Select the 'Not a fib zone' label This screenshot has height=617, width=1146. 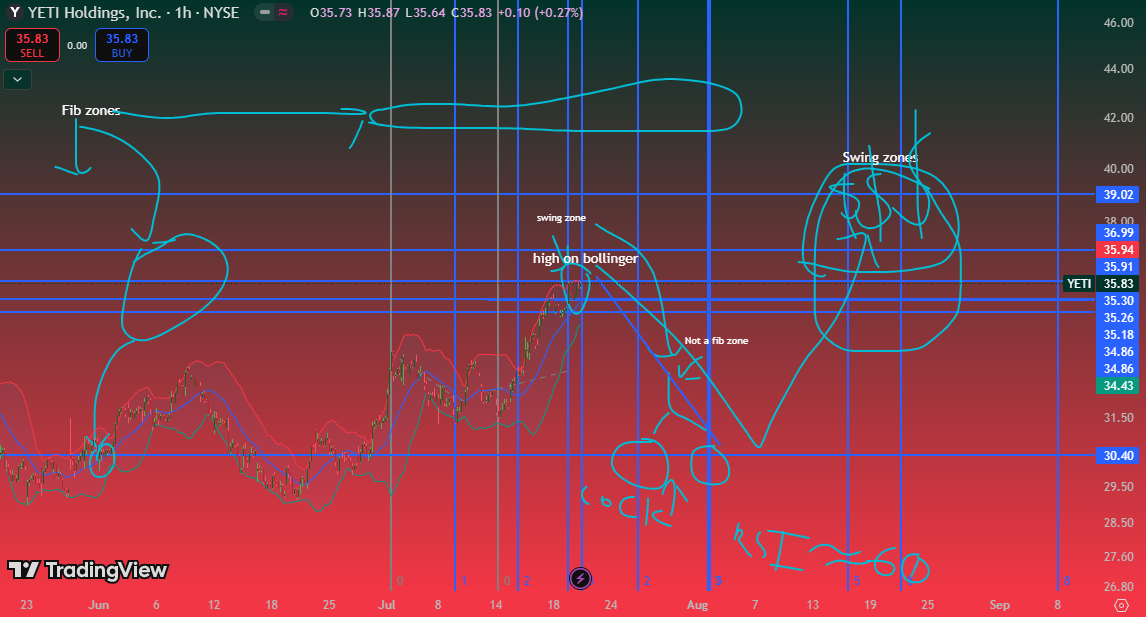click(x=716, y=341)
